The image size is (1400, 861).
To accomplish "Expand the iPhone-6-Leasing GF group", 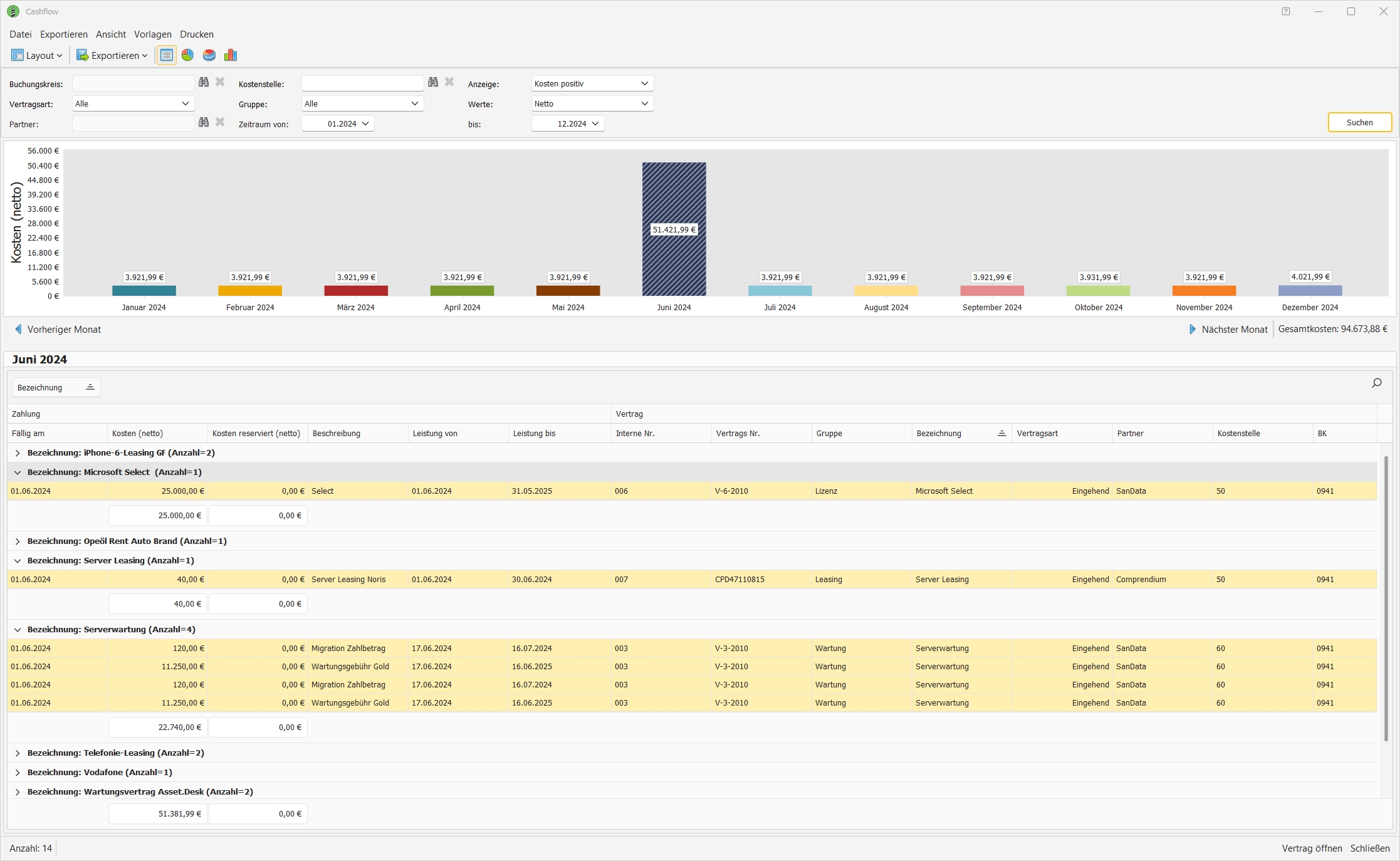I will coord(18,452).
